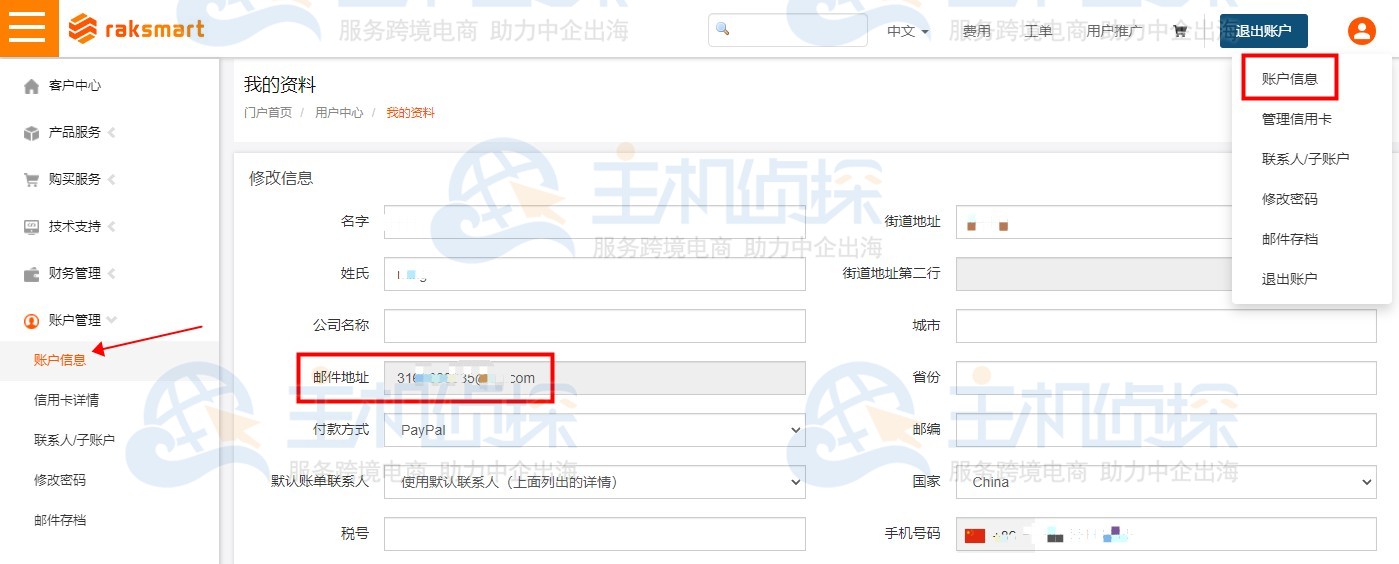Screen dimensions: 1399x564
Task: Click the cart icon beside 购买服务
Action: tap(31, 180)
